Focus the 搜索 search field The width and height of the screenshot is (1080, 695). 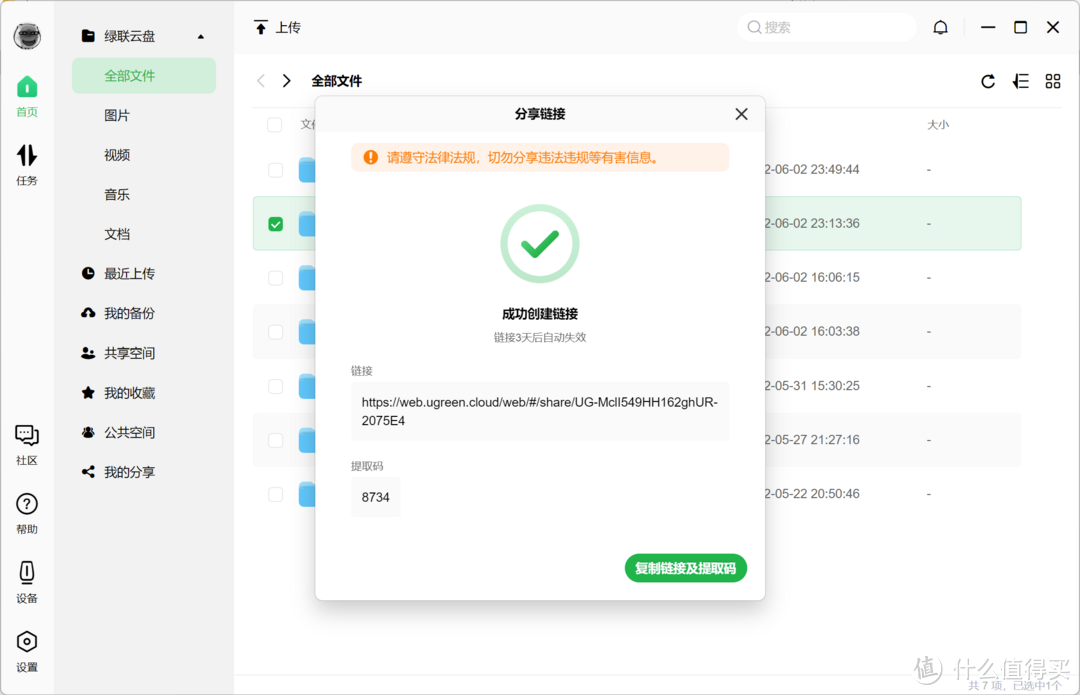pyautogui.click(x=827, y=28)
